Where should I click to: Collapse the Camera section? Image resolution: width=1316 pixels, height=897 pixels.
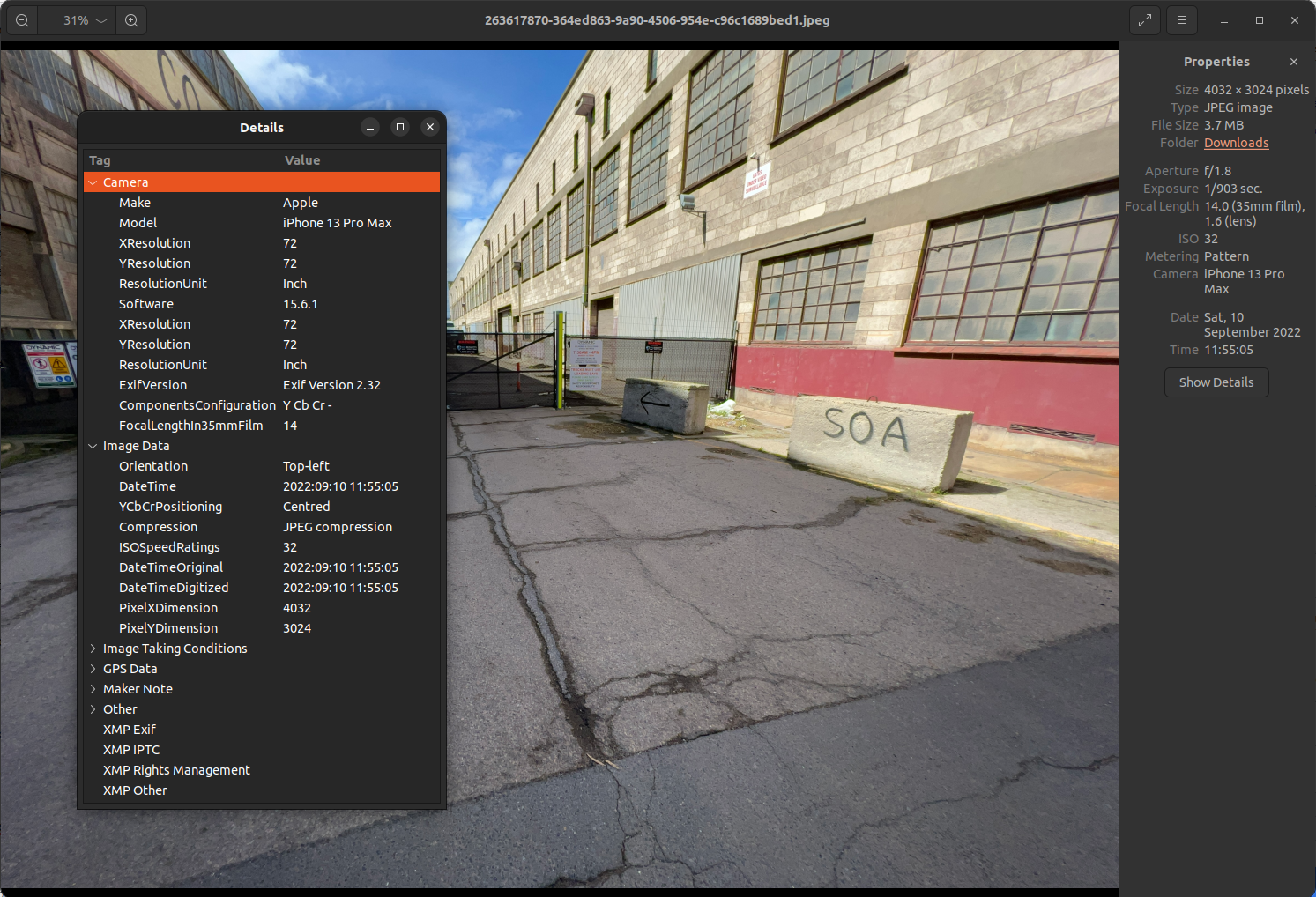93,182
